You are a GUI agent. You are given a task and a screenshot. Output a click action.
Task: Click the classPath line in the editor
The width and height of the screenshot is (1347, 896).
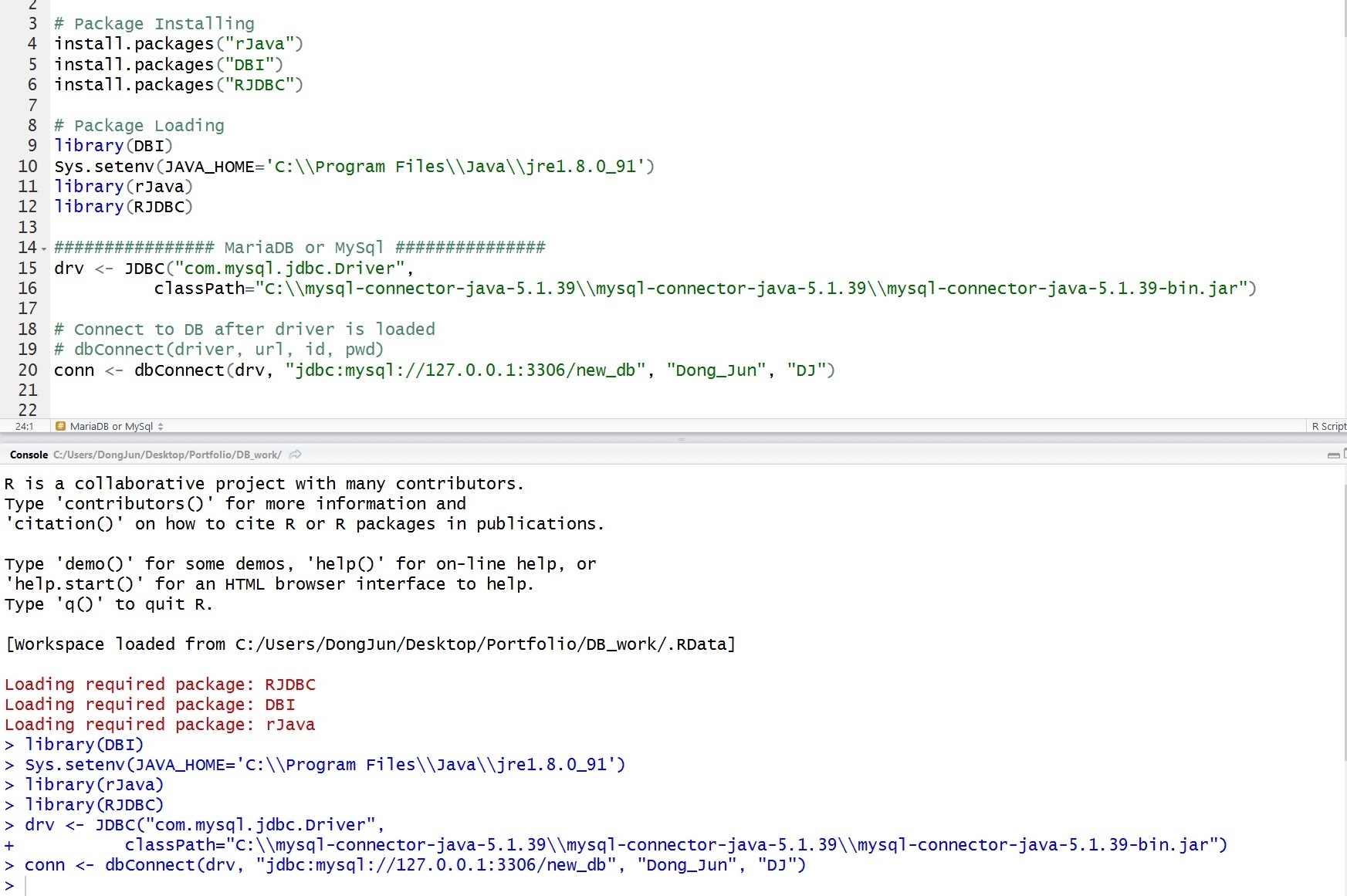706,289
